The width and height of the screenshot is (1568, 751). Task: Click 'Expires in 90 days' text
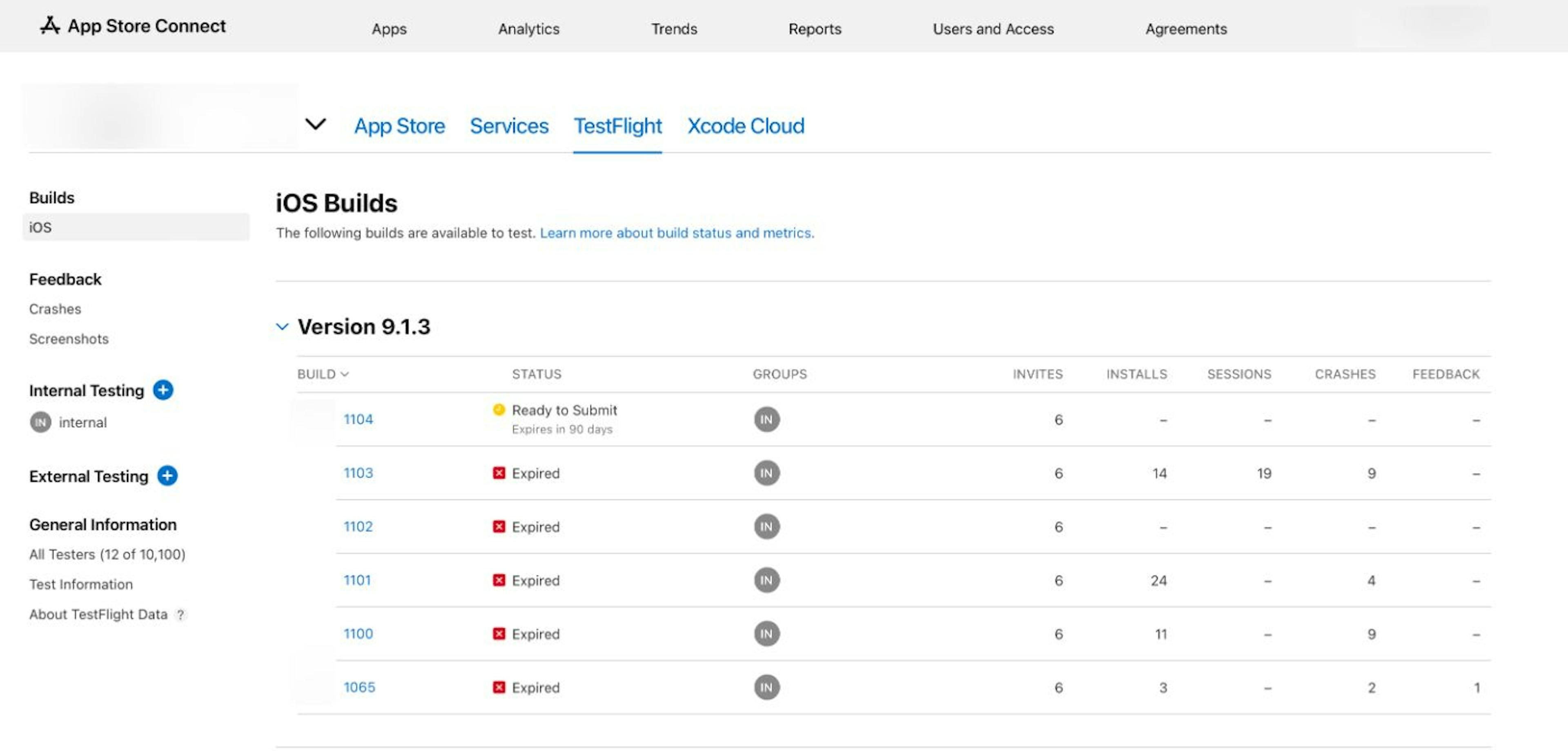tap(562, 429)
